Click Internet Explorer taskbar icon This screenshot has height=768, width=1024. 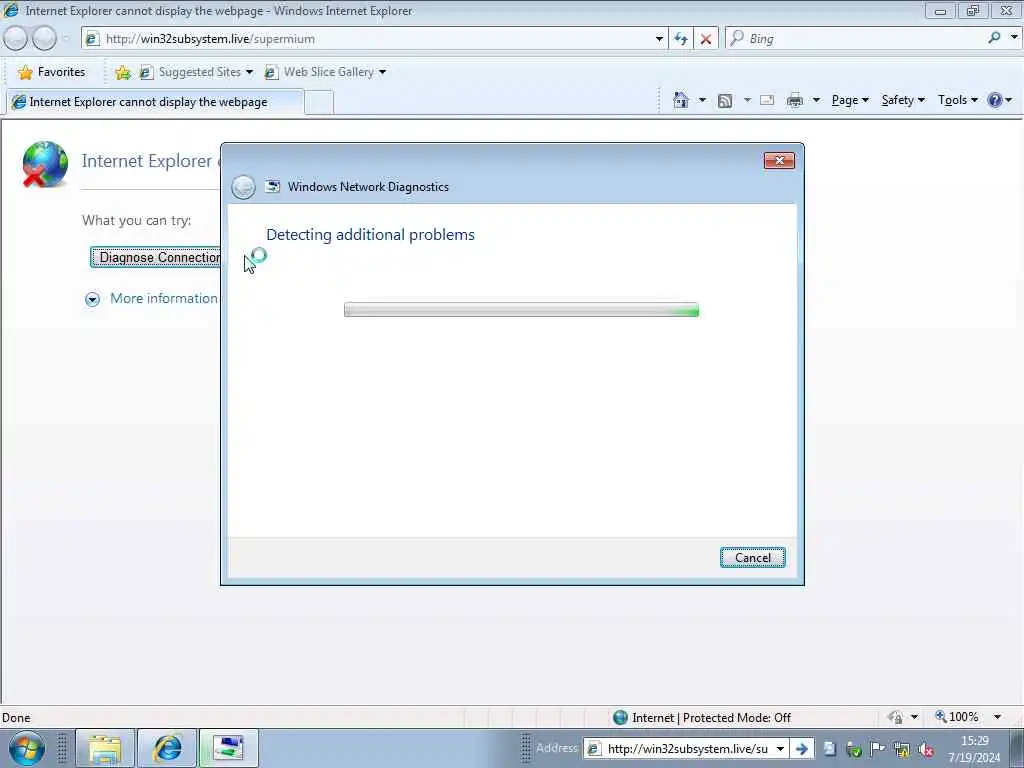pos(167,748)
